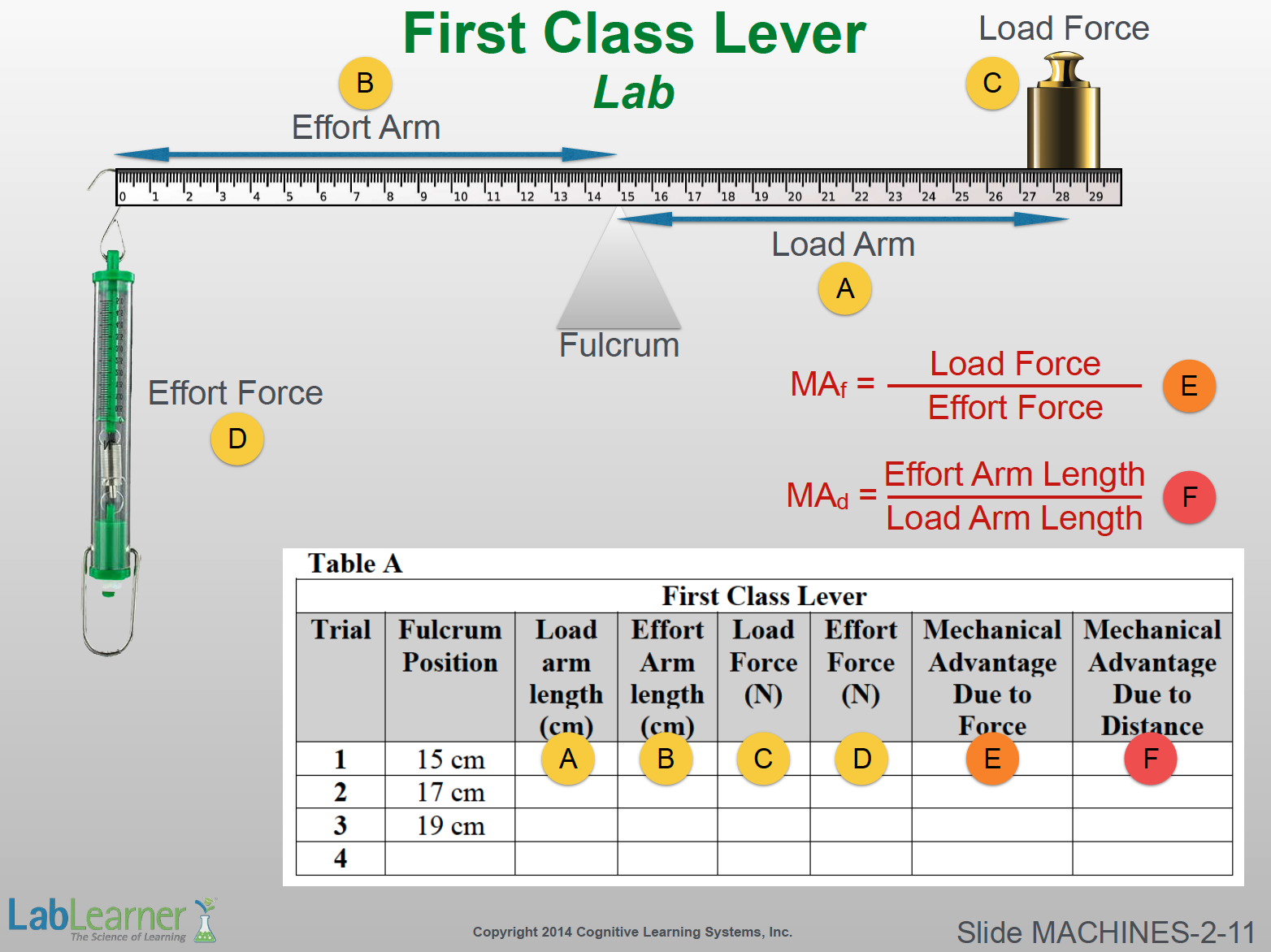
Task: Click the red F circle beside the MAd formula
Action: 1189,496
